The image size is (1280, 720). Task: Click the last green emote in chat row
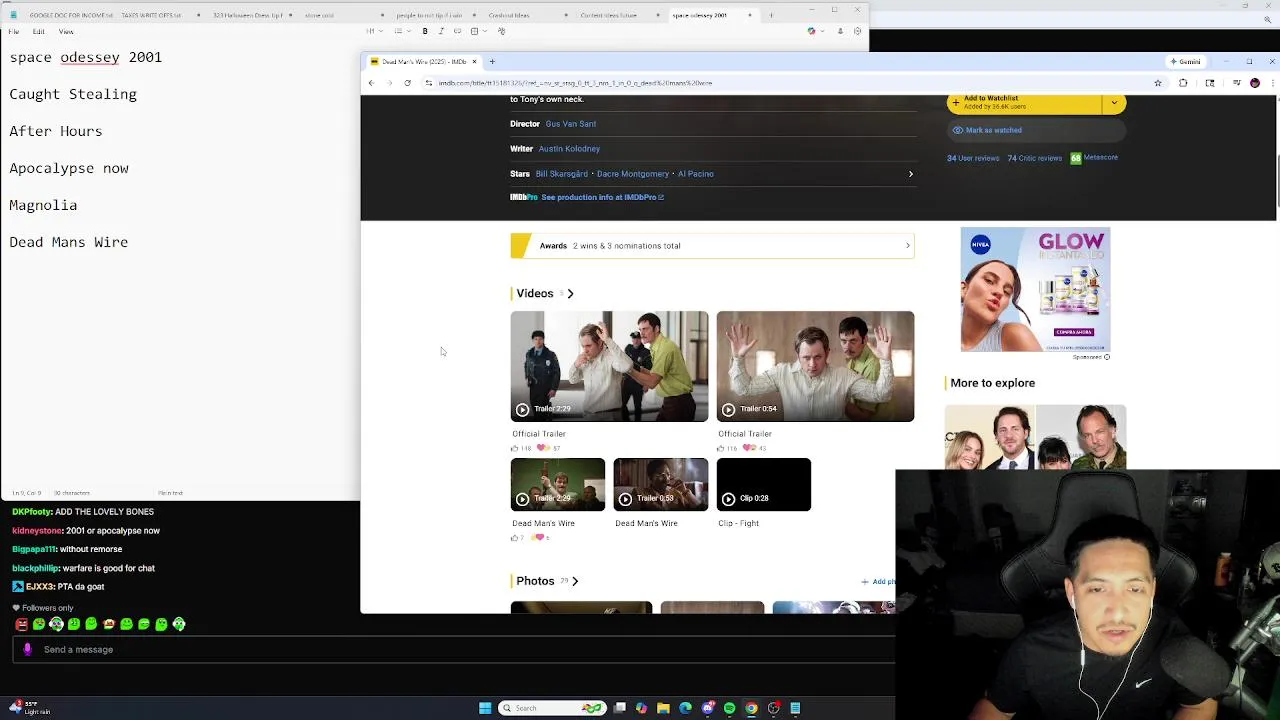pos(179,625)
